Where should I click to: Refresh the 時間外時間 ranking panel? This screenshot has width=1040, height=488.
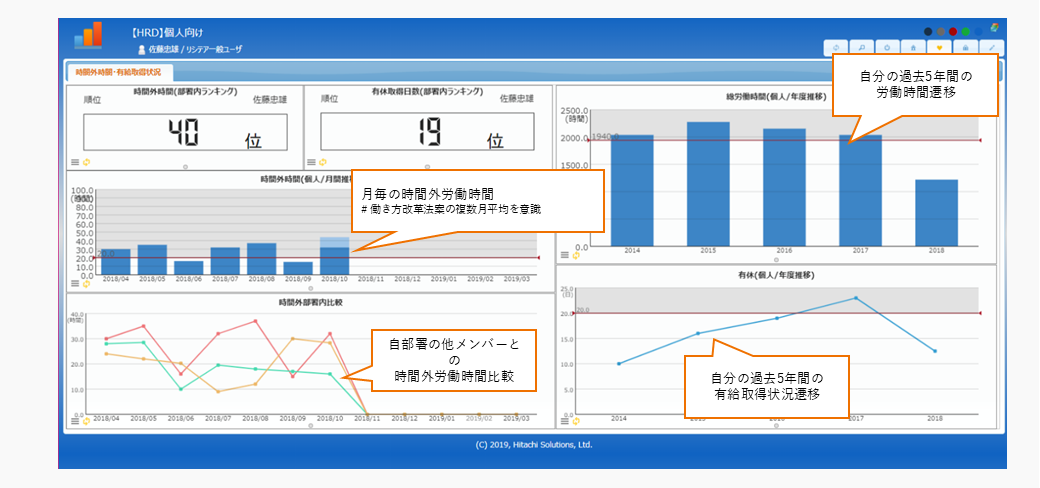86,162
